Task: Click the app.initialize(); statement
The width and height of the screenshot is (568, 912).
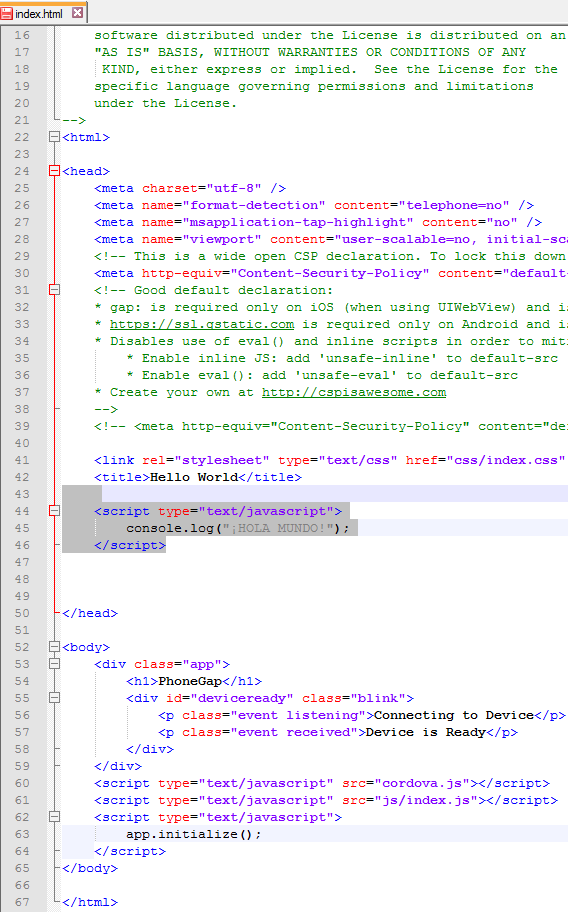Action: tap(194, 834)
